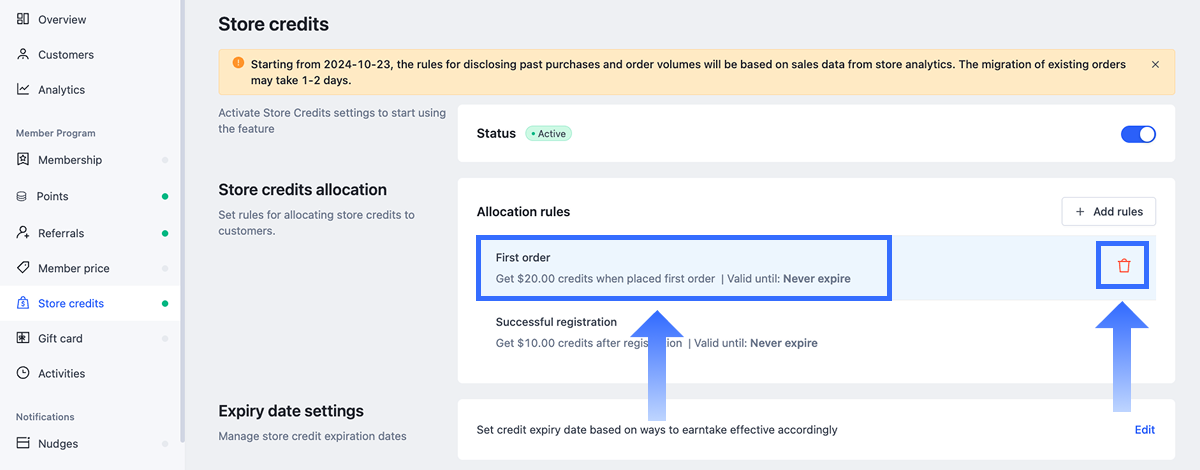The height and width of the screenshot is (470, 1200).
Task: Click the Member price tag icon
Action: click(x=23, y=268)
